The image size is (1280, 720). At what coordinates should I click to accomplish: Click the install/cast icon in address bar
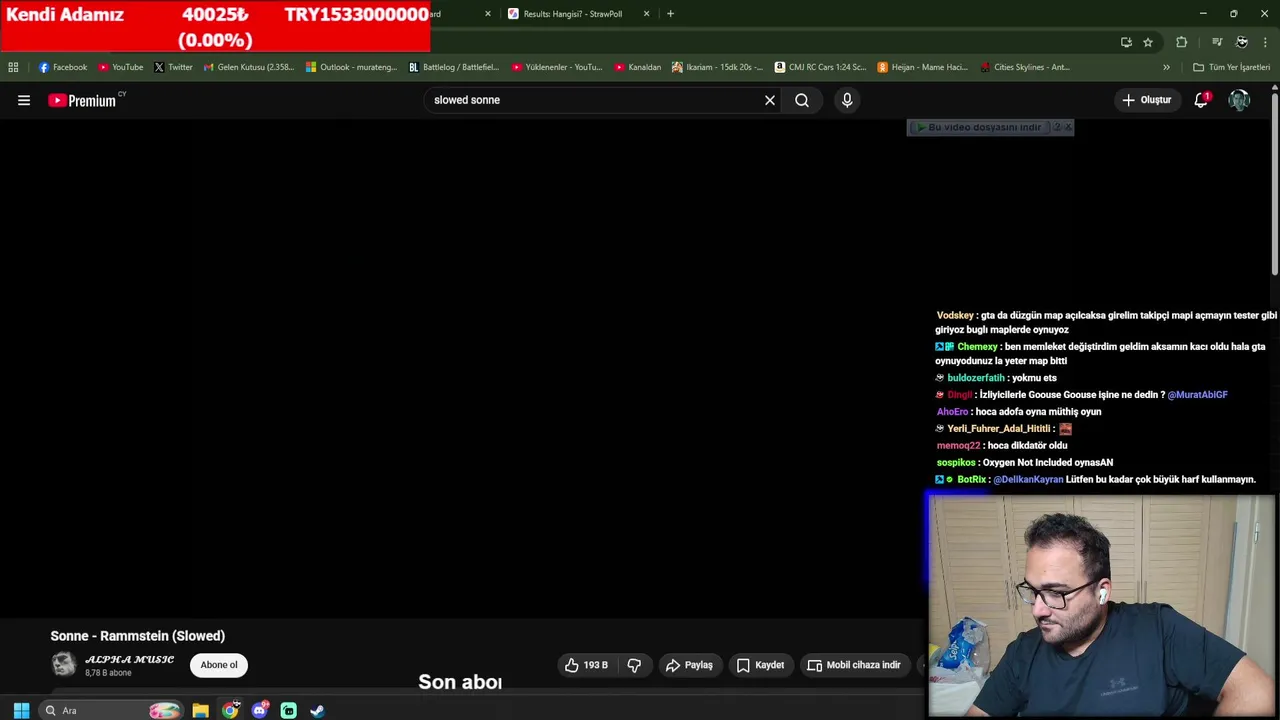click(x=1126, y=42)
